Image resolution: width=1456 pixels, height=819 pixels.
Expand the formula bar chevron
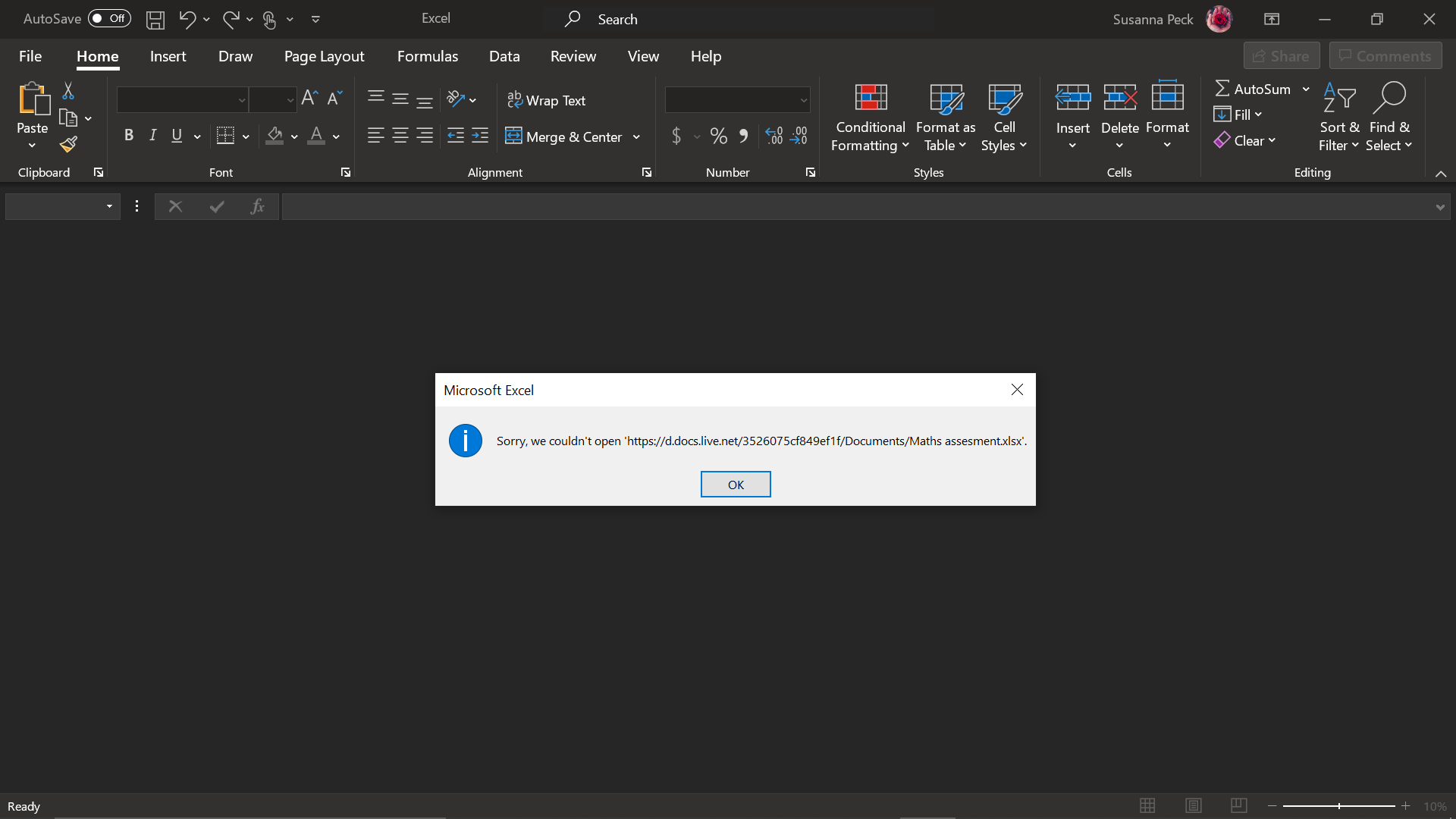(x=1439, y=207)
